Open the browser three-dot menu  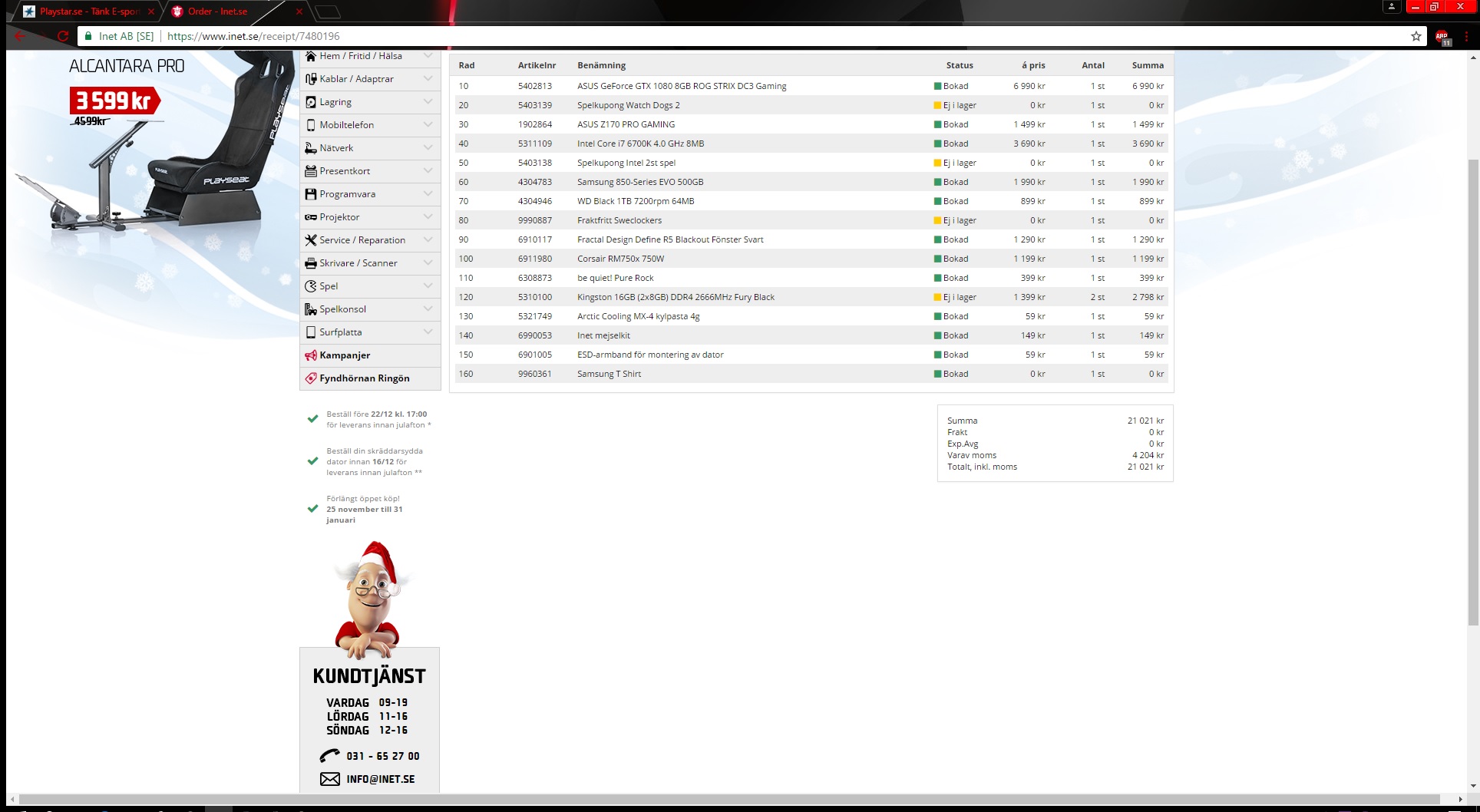click(1466, 36)
